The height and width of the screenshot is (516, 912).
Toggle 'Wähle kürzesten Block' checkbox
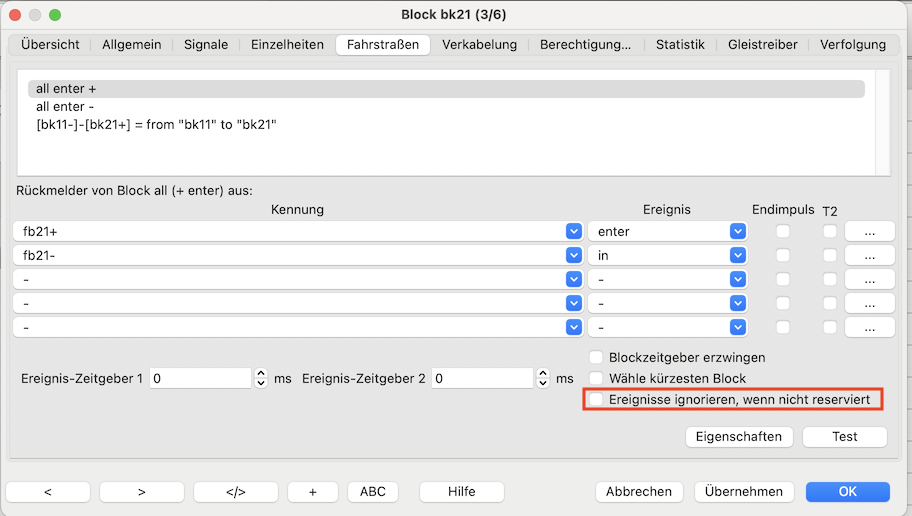pos(596,378)
